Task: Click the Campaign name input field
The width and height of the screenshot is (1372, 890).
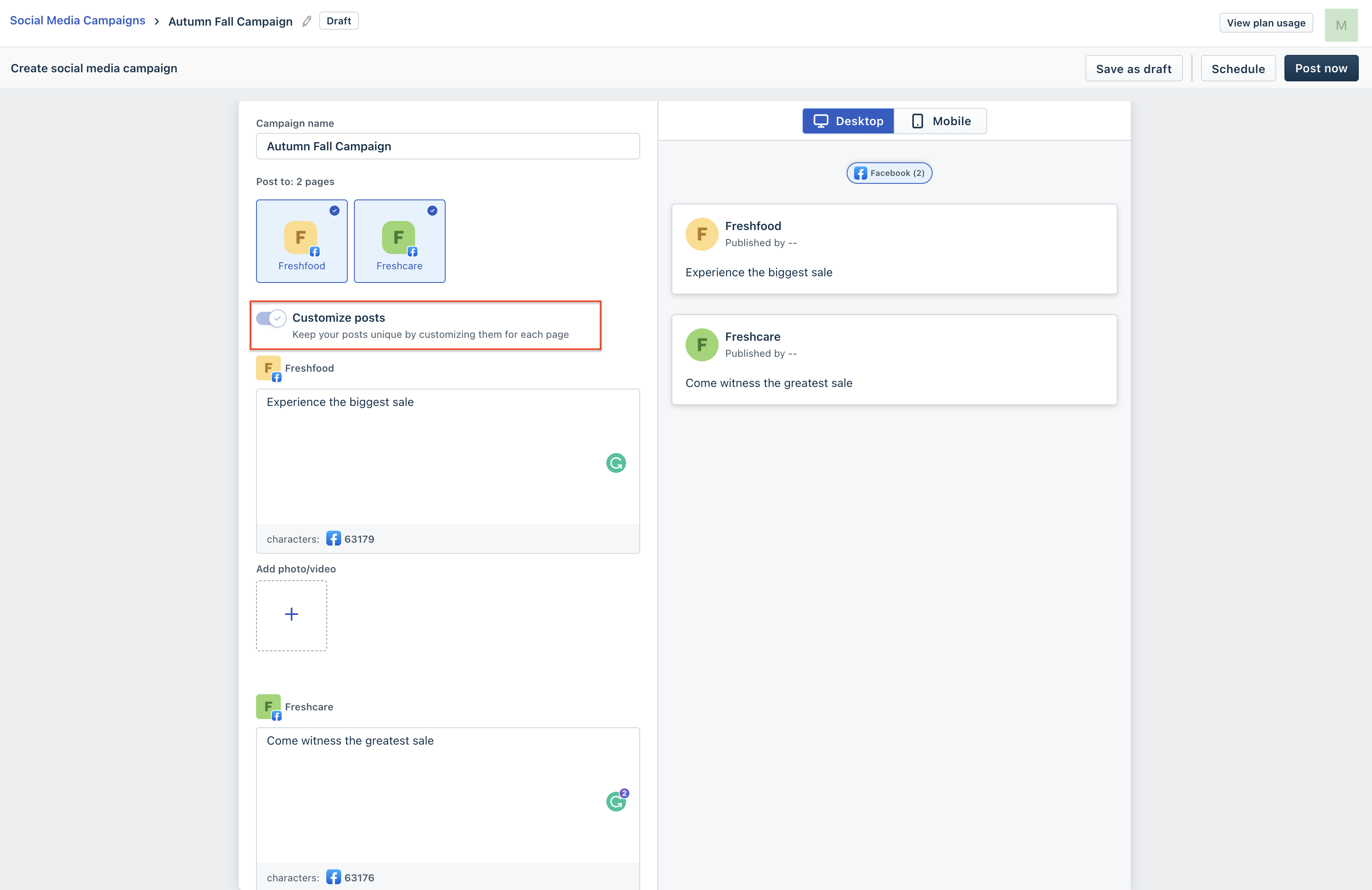Action: [447, 147]
